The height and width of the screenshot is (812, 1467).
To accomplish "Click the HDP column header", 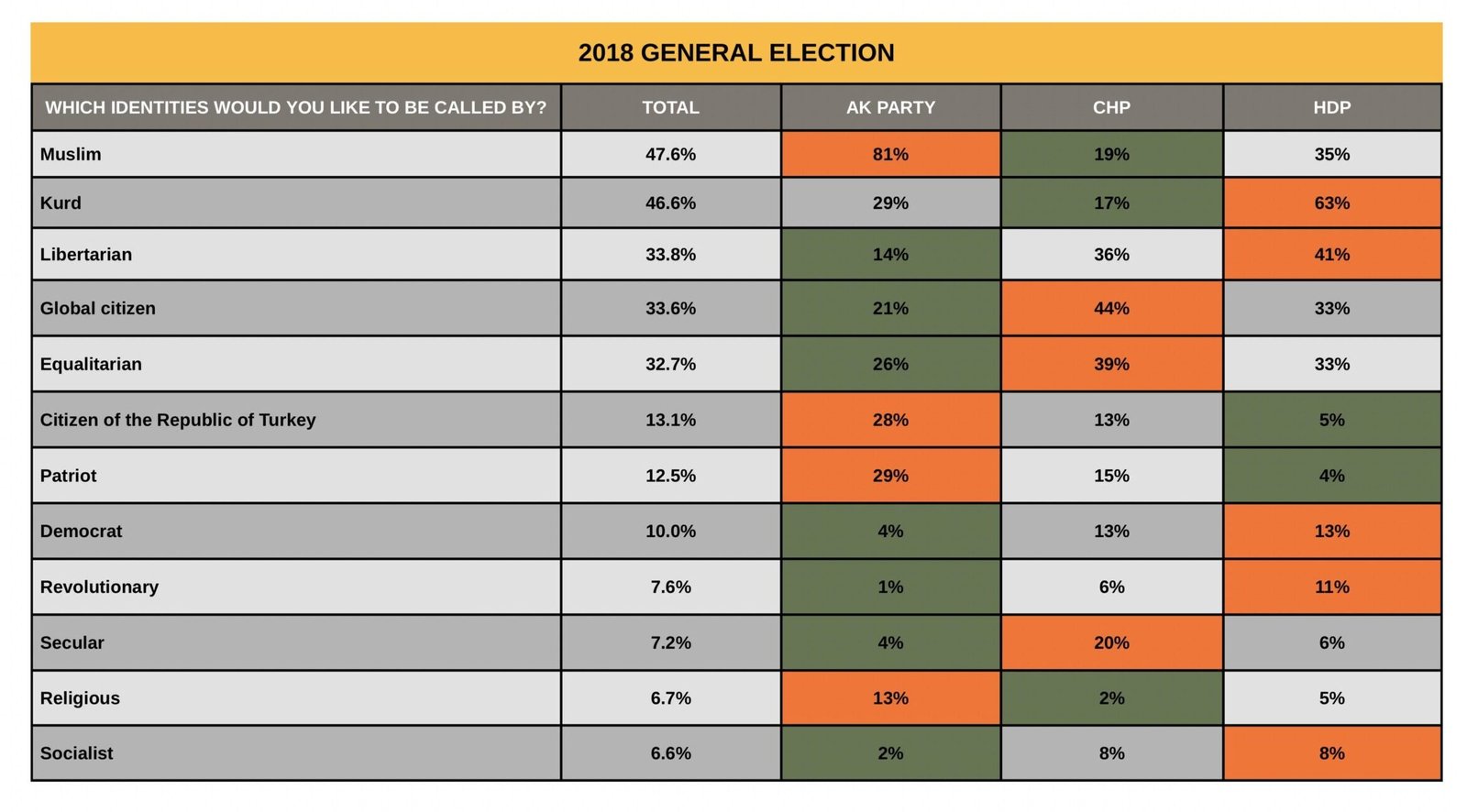I will [x=1331, y=107].
